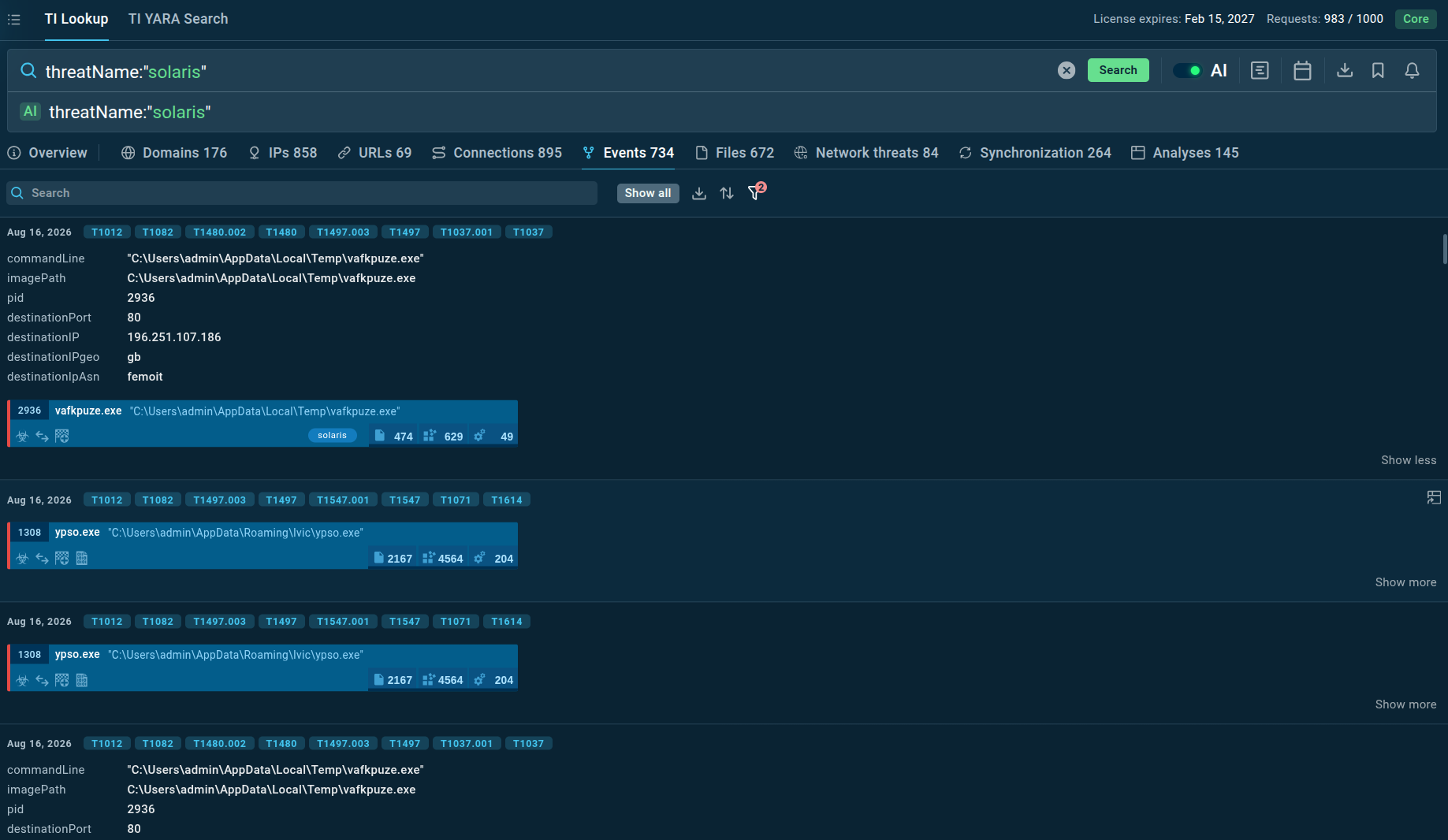Image resolution: width=1448 pixels, height=840 pixels.
Task: Click the T1480.002 tag on the first event
Action: (220, 232)
